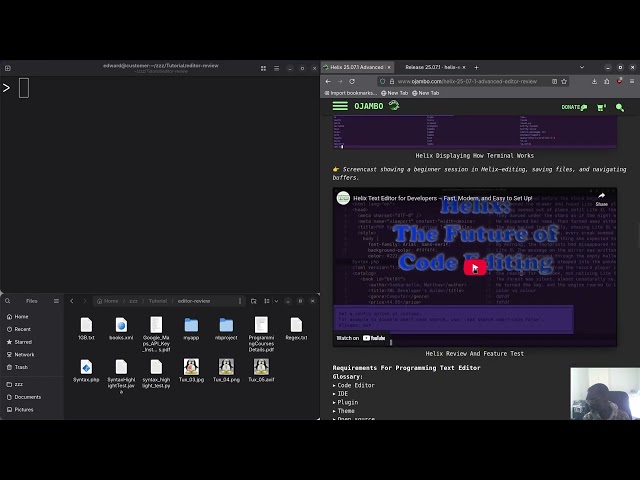Expand the browser list-all-tabs dropdown

pos(582,67)
